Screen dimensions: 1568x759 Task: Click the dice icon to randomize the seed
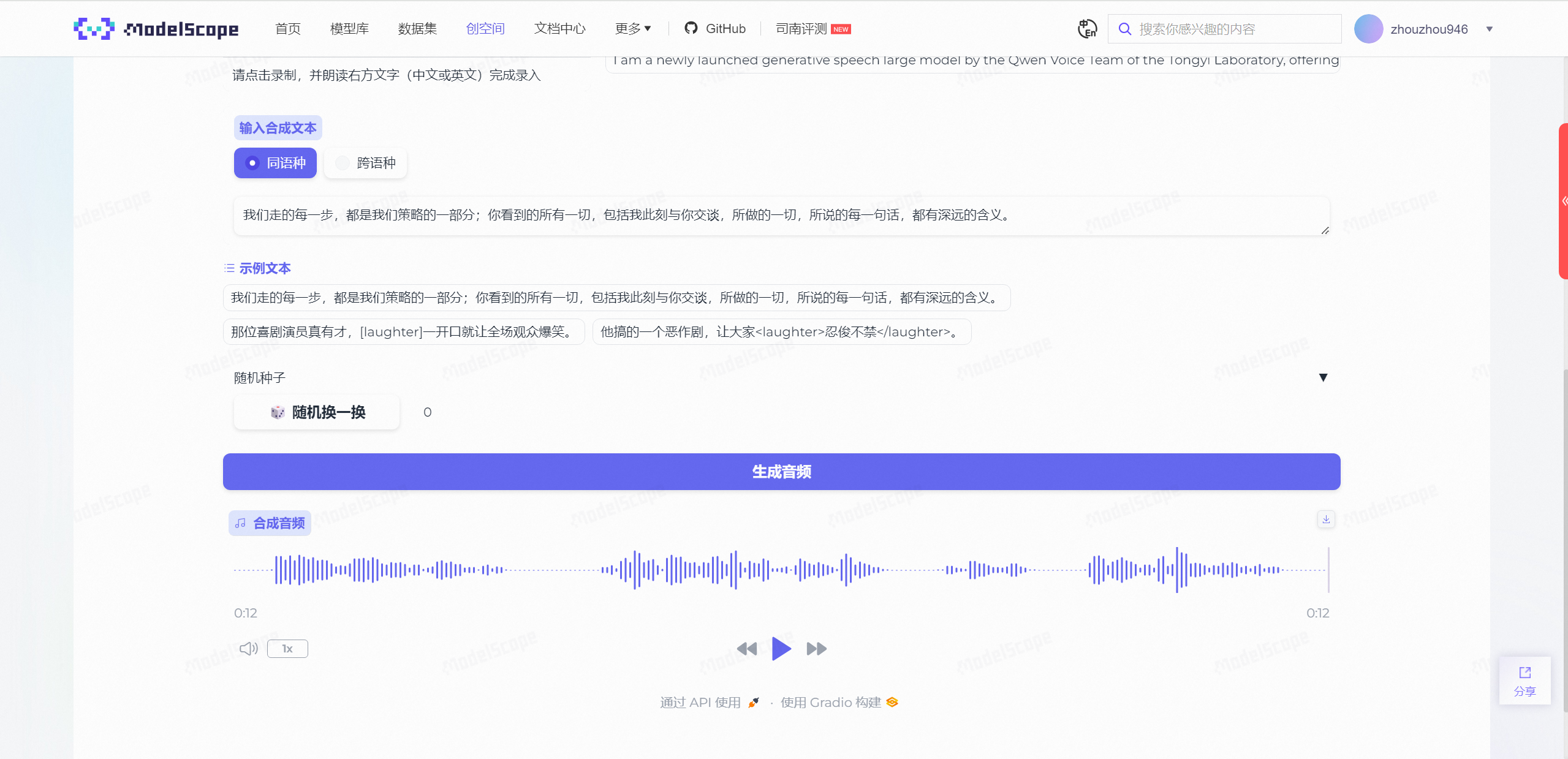pyautogui.click(x=278, y=412)
